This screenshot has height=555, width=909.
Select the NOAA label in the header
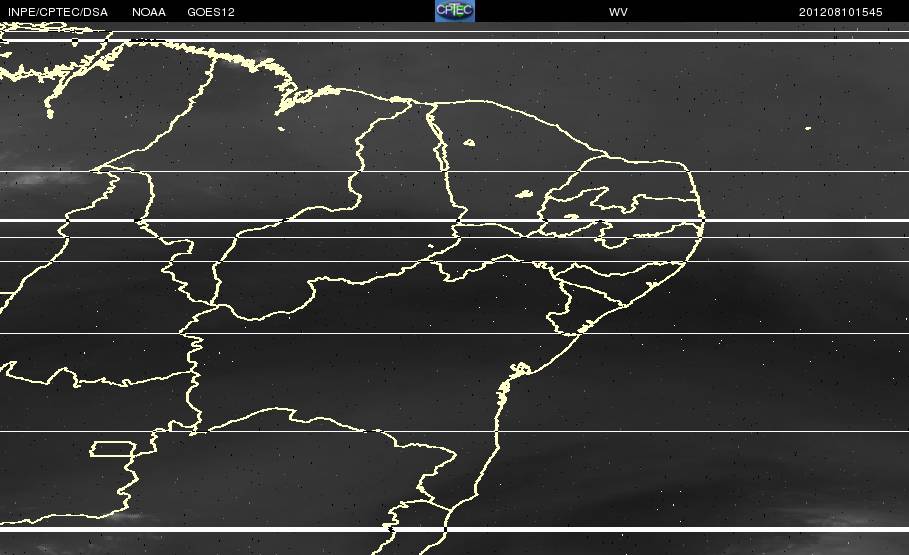[x=148, y=12]
